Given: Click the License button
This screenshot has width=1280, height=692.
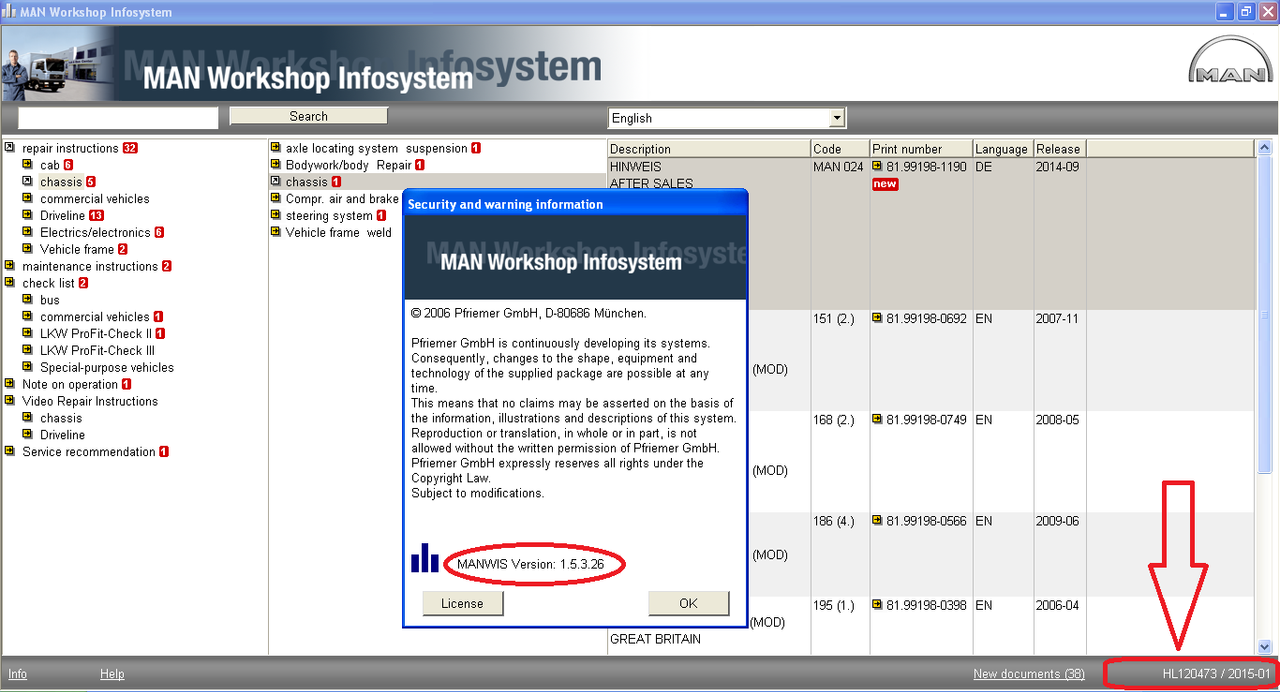Looking at the screenshot, I should (462, 603).
